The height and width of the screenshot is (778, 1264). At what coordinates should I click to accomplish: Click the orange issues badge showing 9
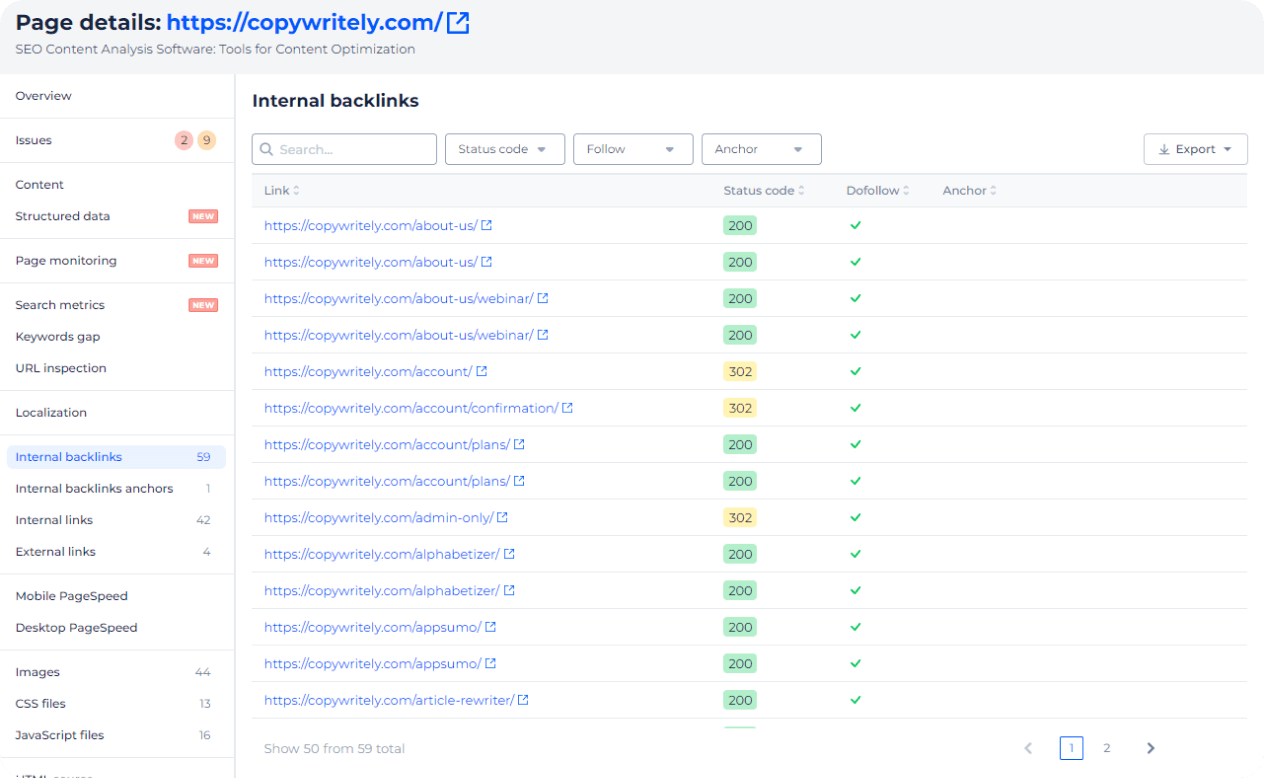(x=206, y=140)
